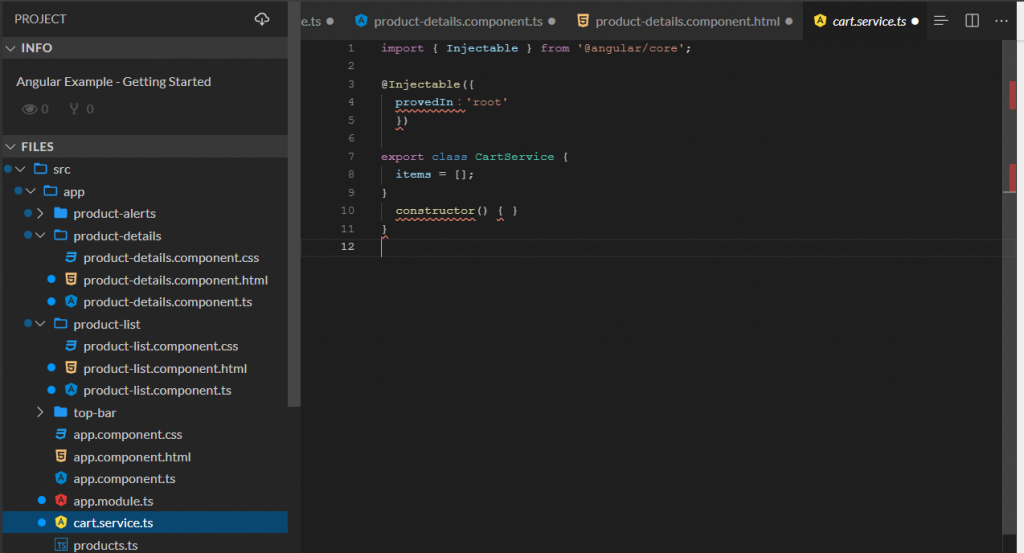Click the product-alerts folder icon

point(61,213)
